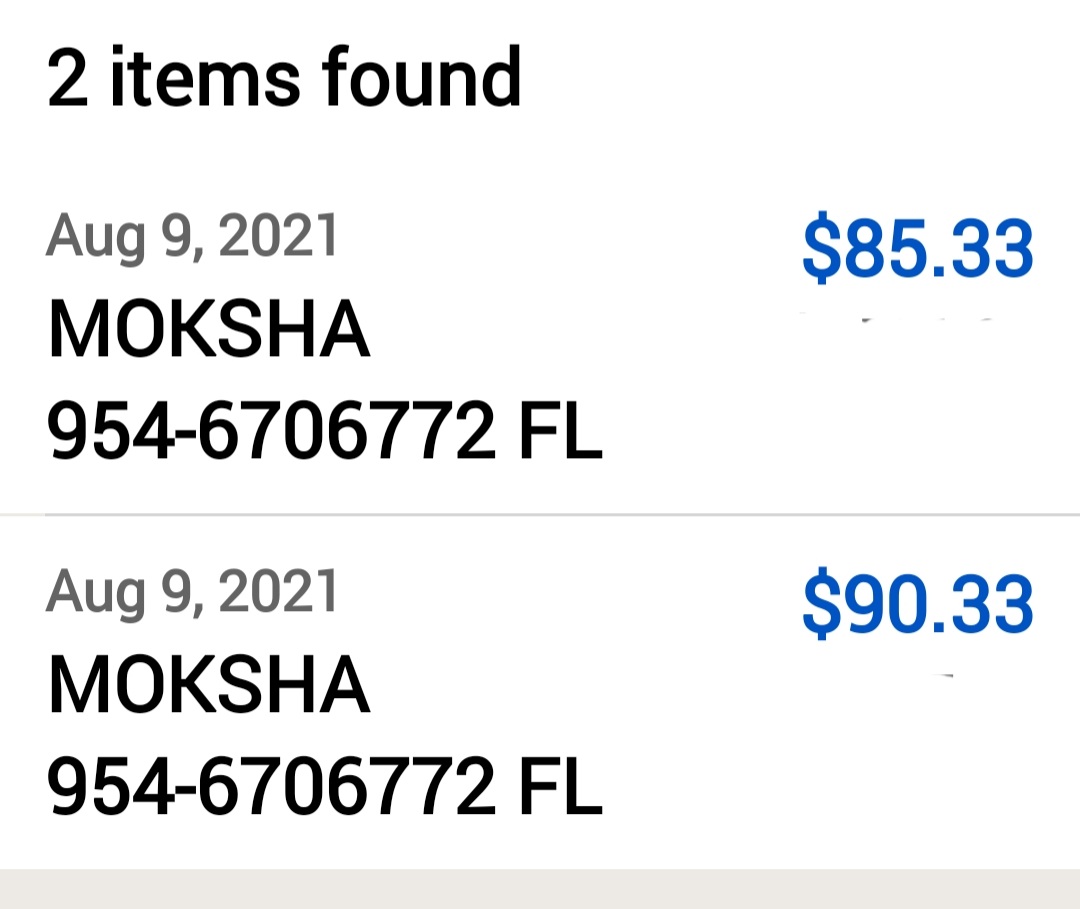Screen dimensions: 1080x909
Task: Click phone number 954-6706772 in $85.33 entry
Action: tap(271, 434)
